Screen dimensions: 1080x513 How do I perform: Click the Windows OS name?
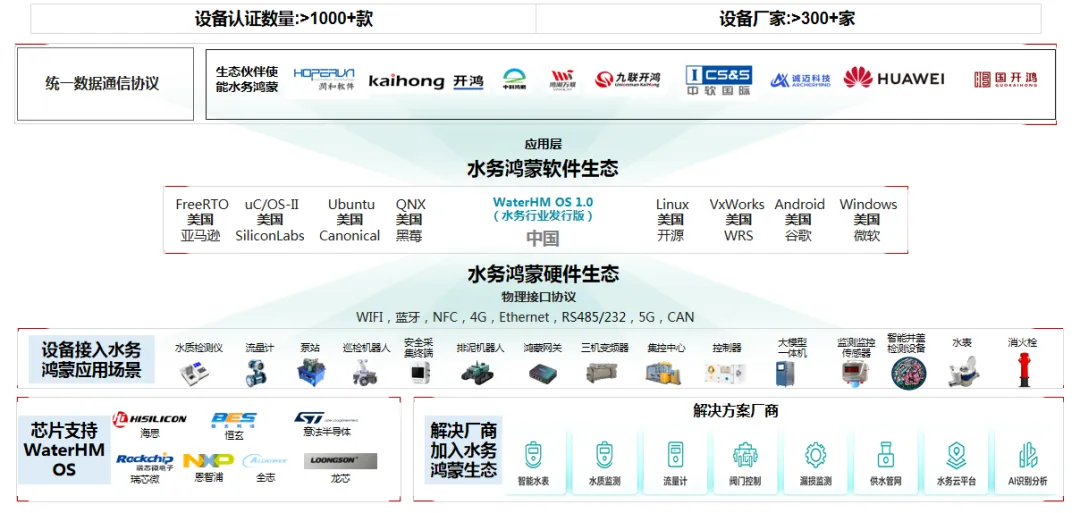pyautogui.click(x=869, y=205)
